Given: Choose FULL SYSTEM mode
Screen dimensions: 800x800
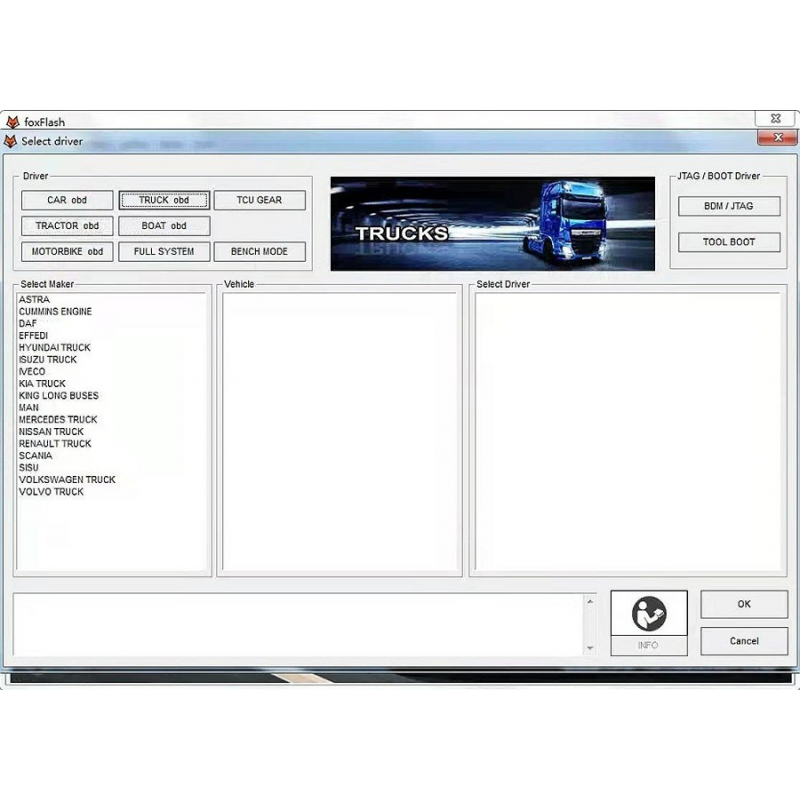Looking at the screenshot, I should pos(163,251).
